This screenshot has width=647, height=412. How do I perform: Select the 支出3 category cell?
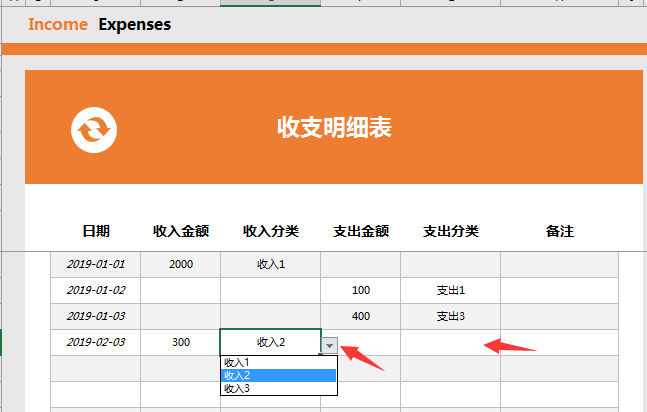[x=451, y=316]
